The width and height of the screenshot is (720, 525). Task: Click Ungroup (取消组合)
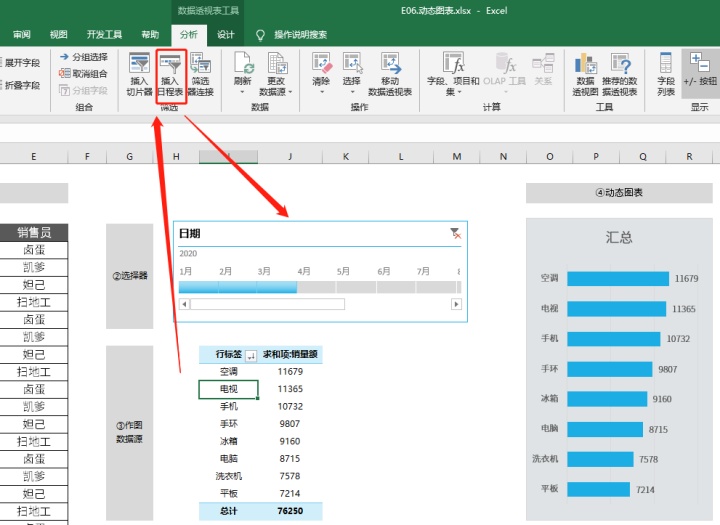83,73
